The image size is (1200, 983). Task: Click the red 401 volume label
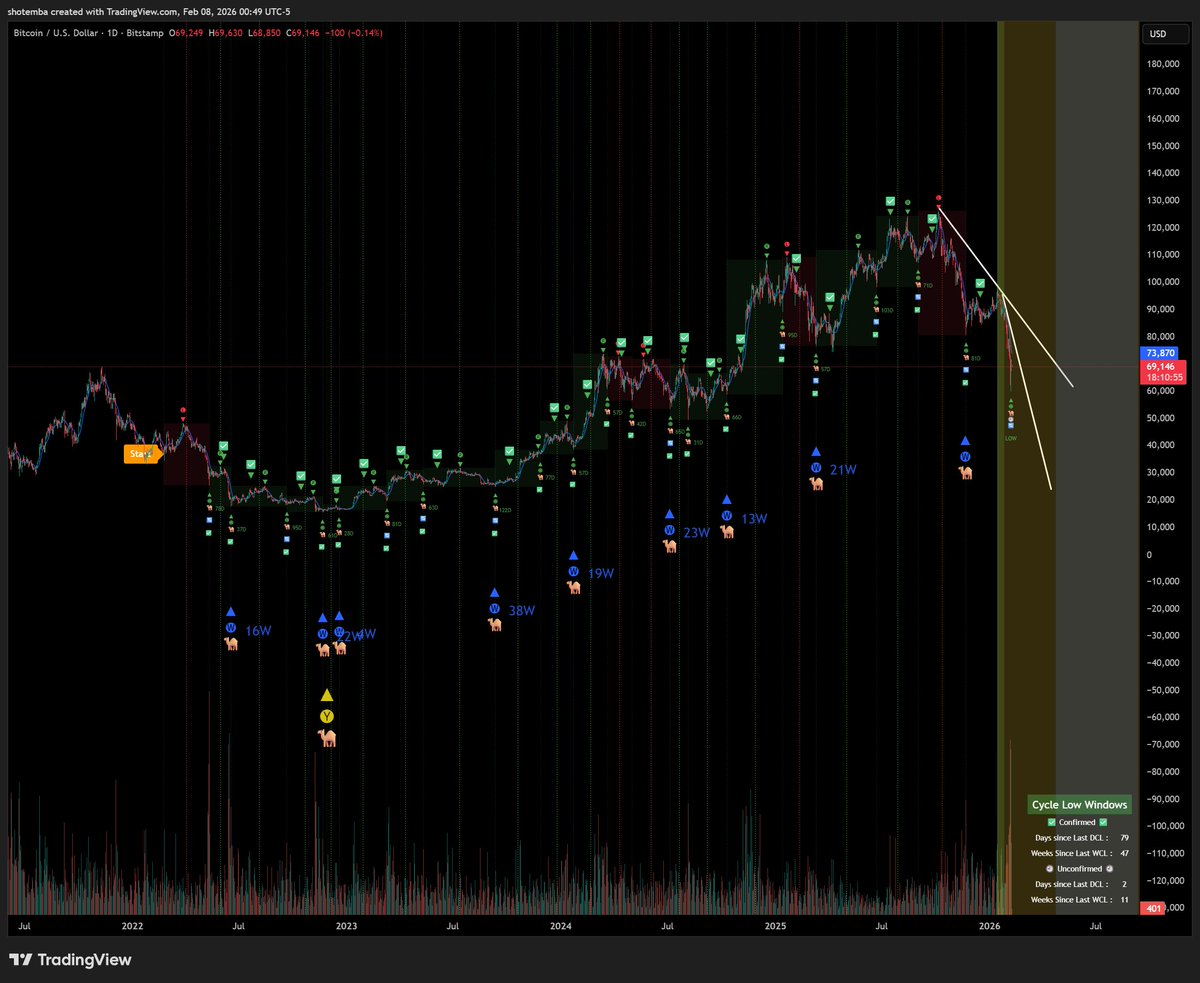(x=1151, y=908)
